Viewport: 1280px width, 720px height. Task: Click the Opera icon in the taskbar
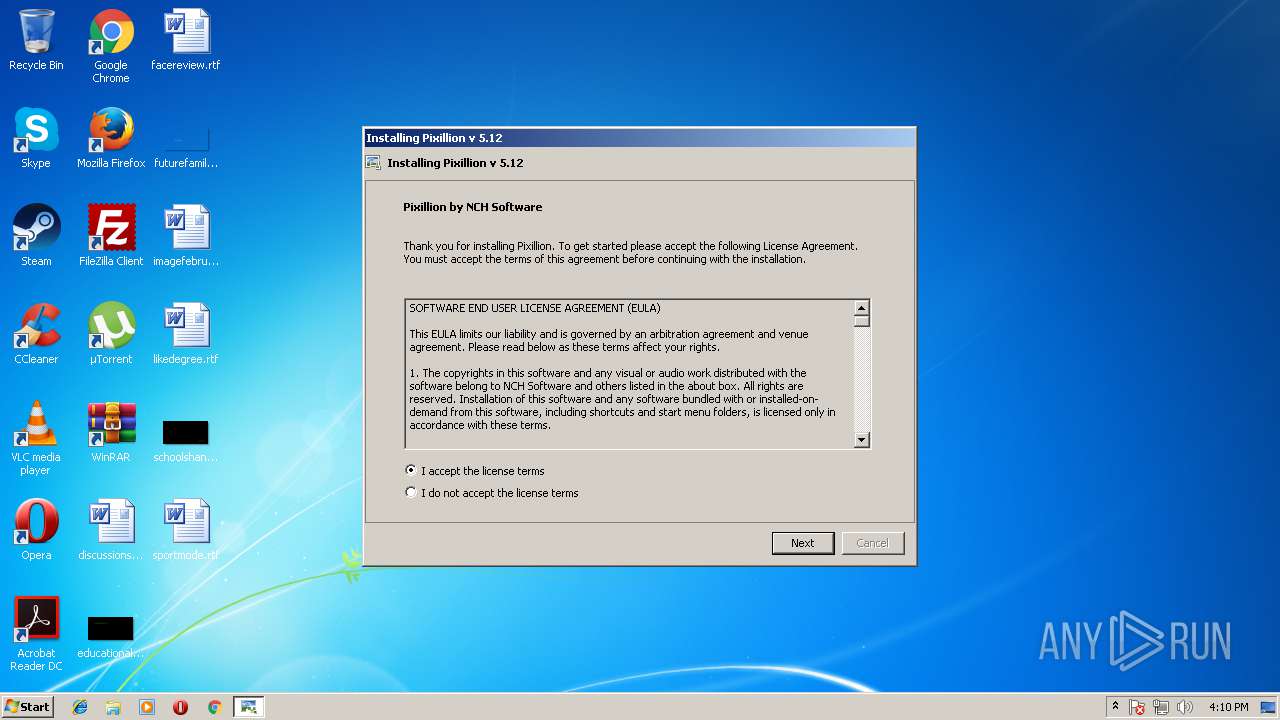click(181, 707)
